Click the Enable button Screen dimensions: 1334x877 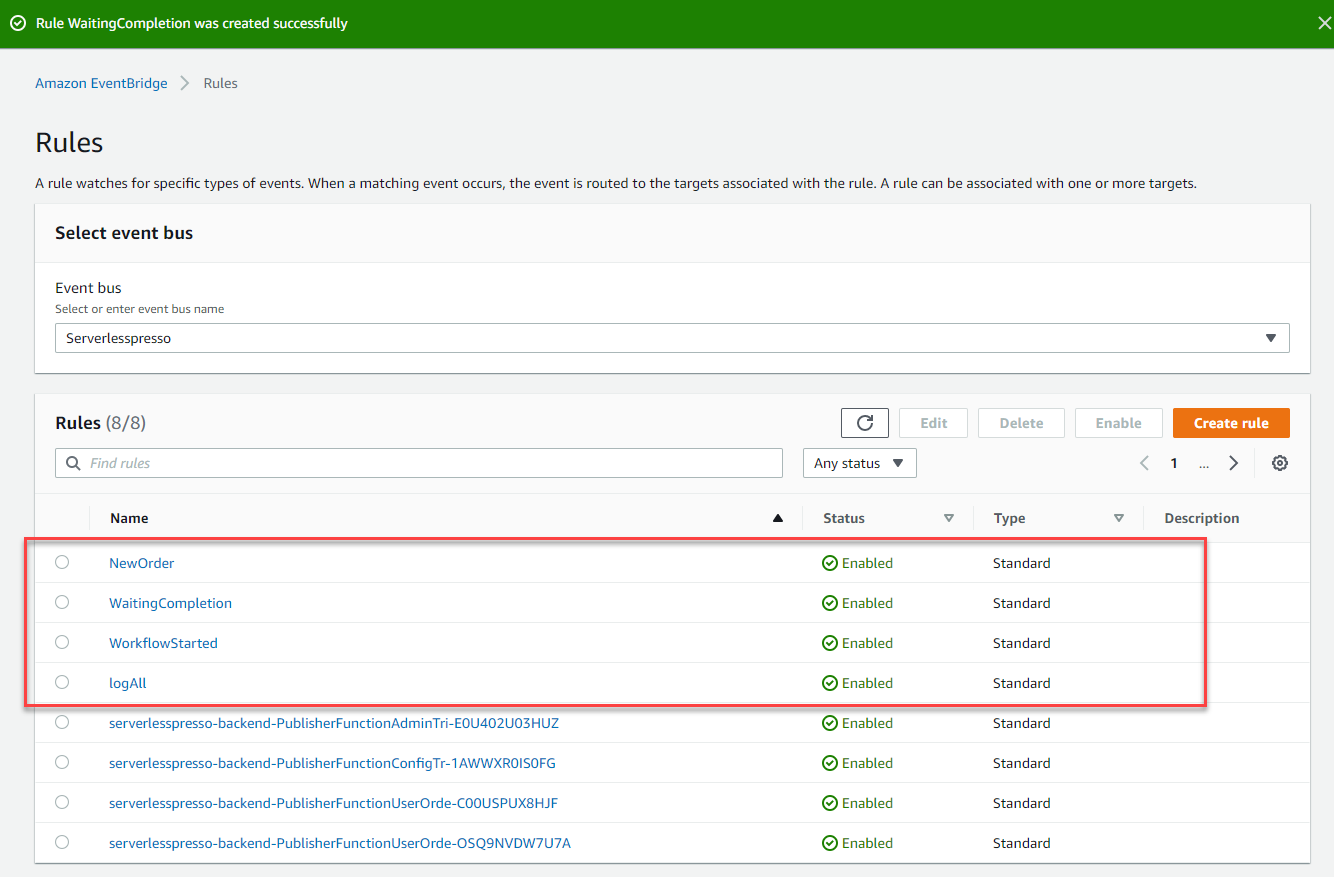1118,423
